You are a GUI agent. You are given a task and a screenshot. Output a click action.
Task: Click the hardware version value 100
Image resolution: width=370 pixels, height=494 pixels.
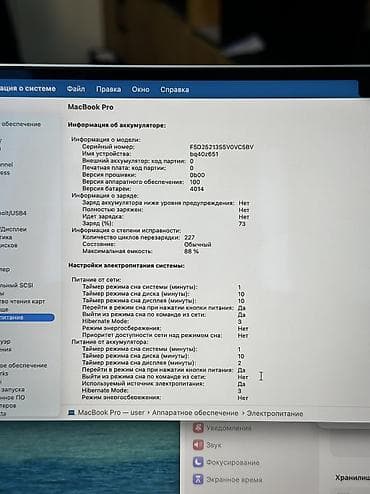tap(195, 182)
